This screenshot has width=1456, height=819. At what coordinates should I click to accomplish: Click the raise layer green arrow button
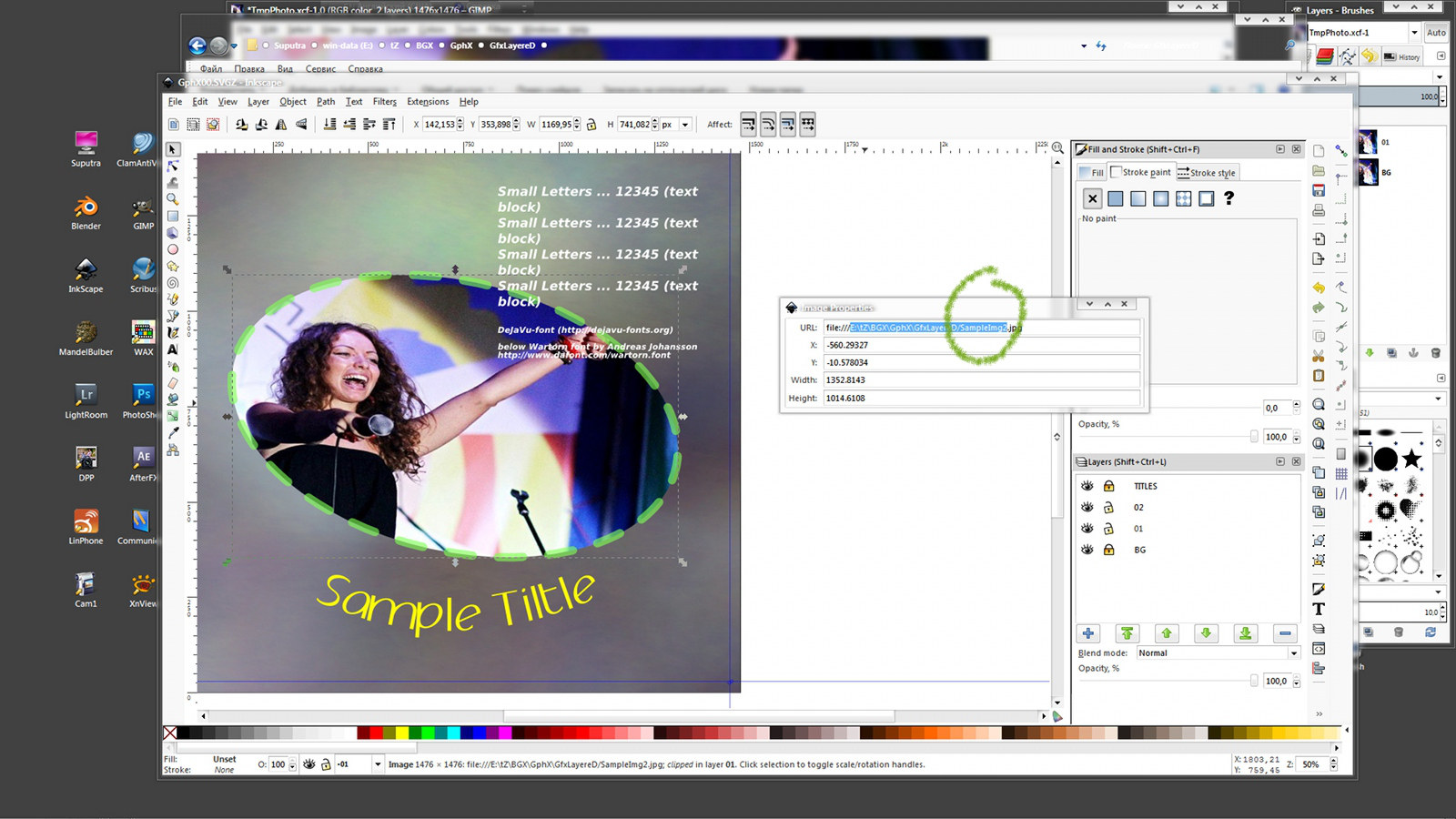[1167, 633]
